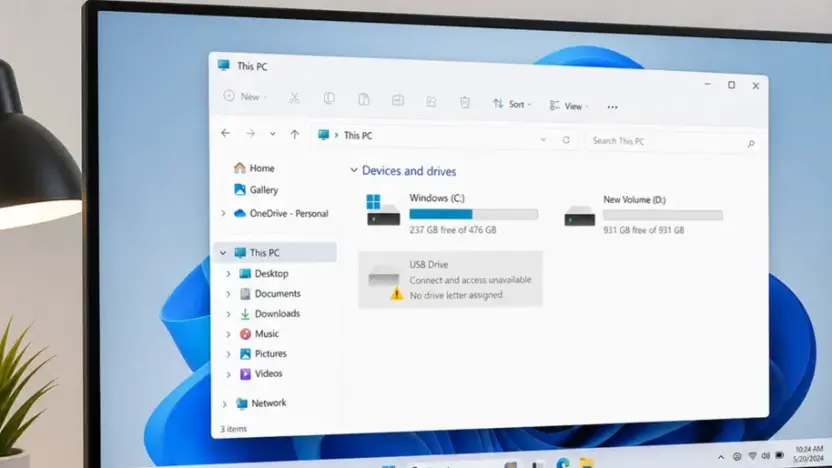This screenshot has width=832, height=468.
Task: Click the Copy icon in toolbar
Action: pyautogui.click(x=329, y=99)
